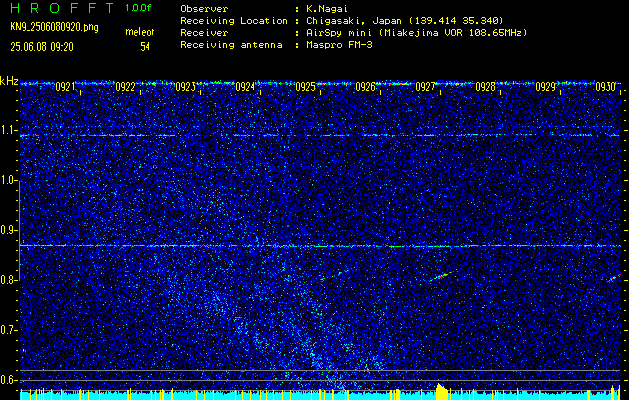This screenshot has width=629, height=400.
Task: Click the 0.7 frequency axis label
Action: (x=9, y=330)
